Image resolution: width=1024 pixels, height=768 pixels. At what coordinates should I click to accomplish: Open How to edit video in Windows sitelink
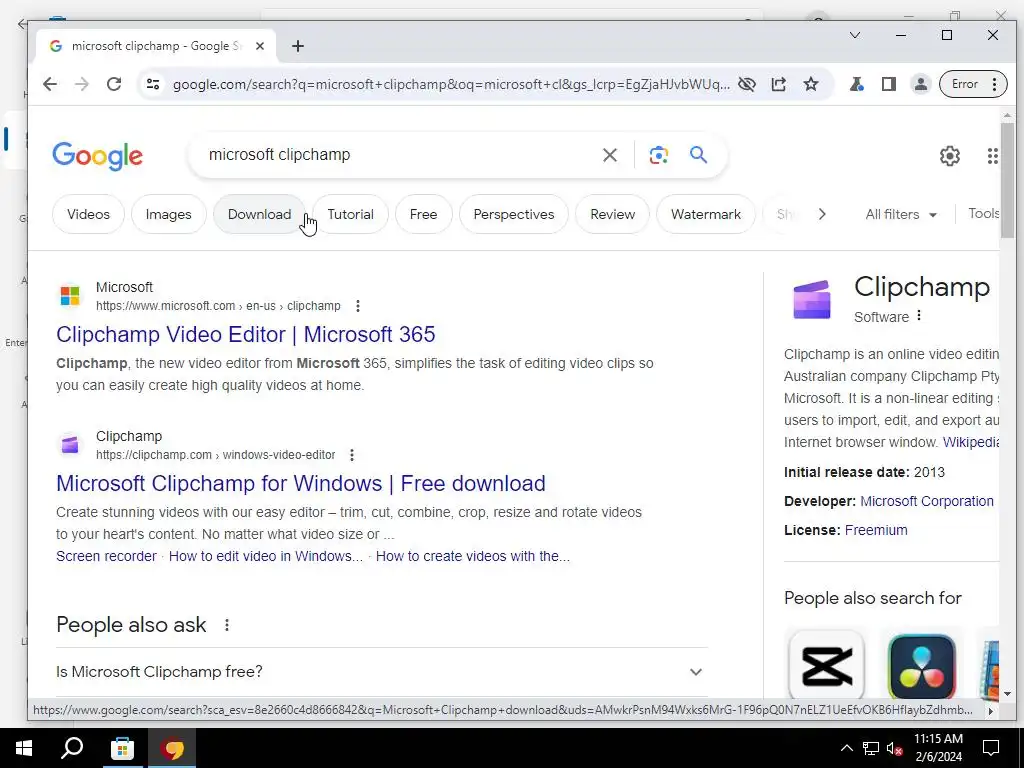[266, 556]
